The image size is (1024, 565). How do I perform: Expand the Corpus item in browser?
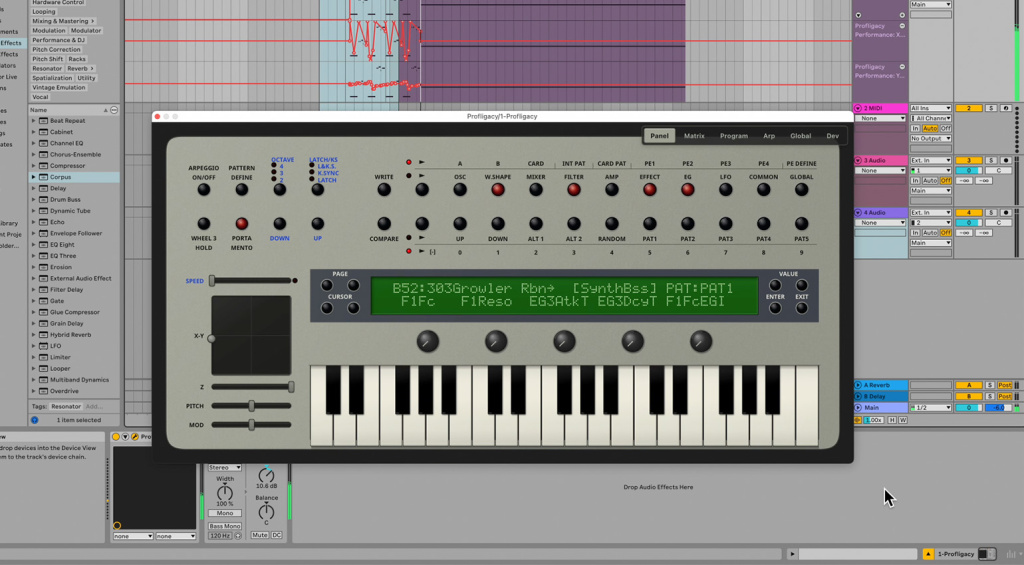click(33, 177)
